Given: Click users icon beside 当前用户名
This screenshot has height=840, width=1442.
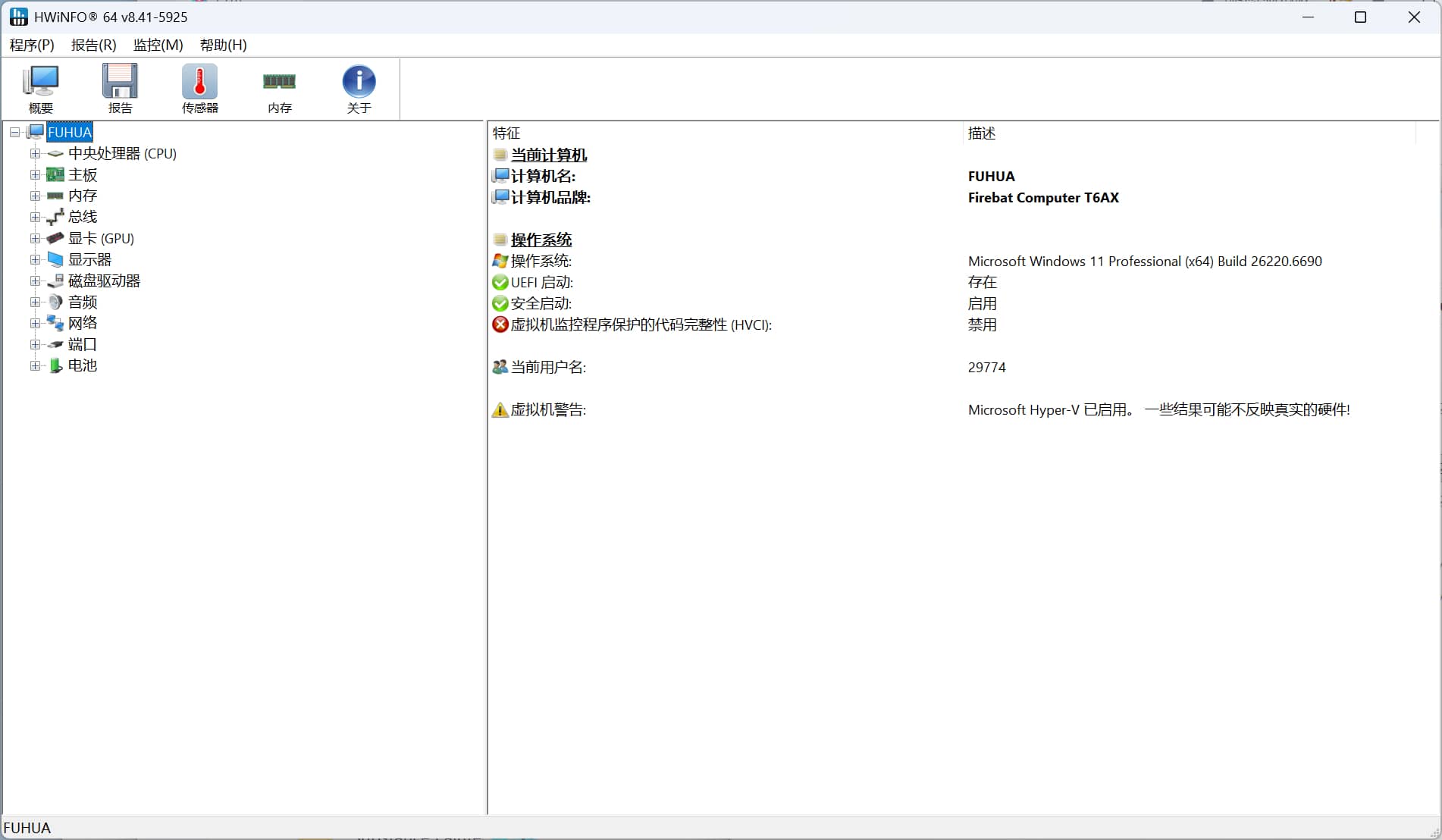Looking at the screenshot, I should (500, 367).
